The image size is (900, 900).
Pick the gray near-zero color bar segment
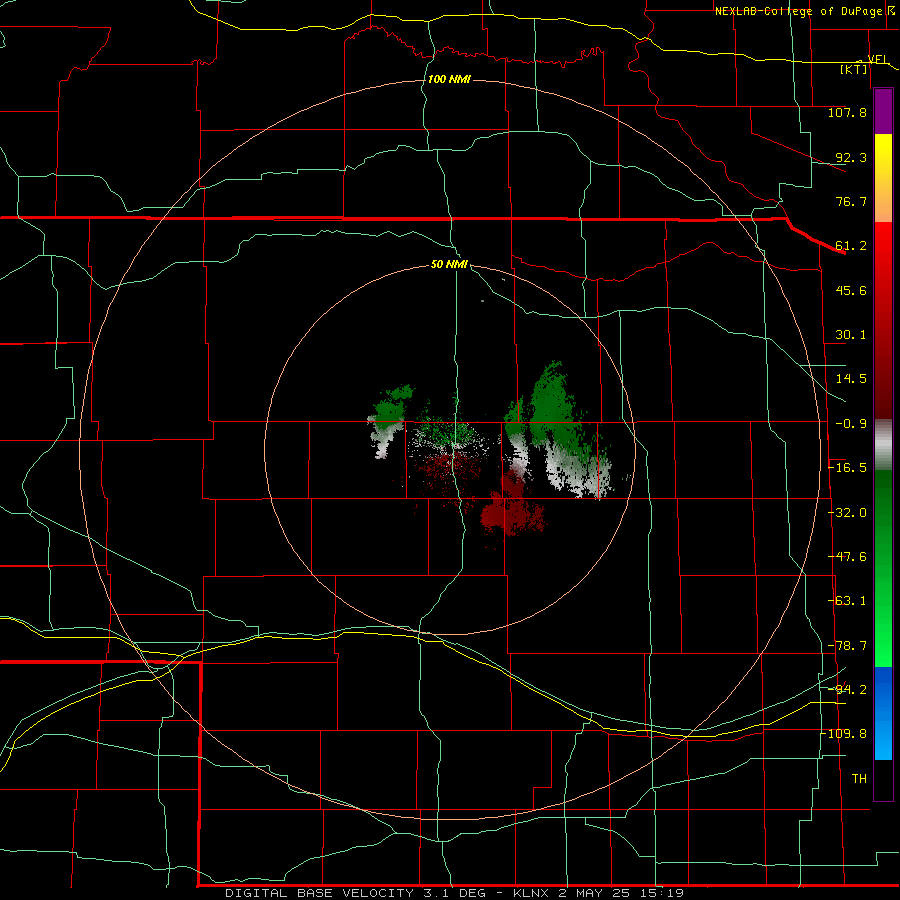click(883, 444)
